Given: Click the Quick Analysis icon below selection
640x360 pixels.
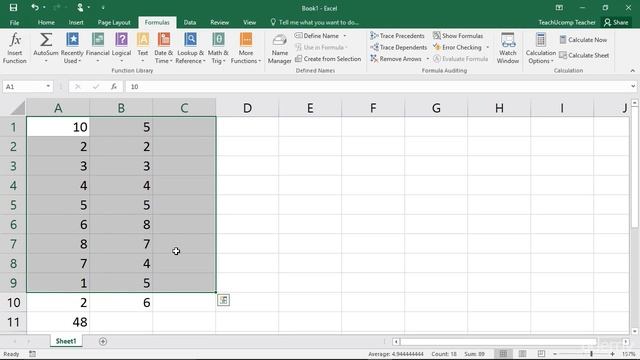Looking at the screenshot, I should click(x=223, y=300).
